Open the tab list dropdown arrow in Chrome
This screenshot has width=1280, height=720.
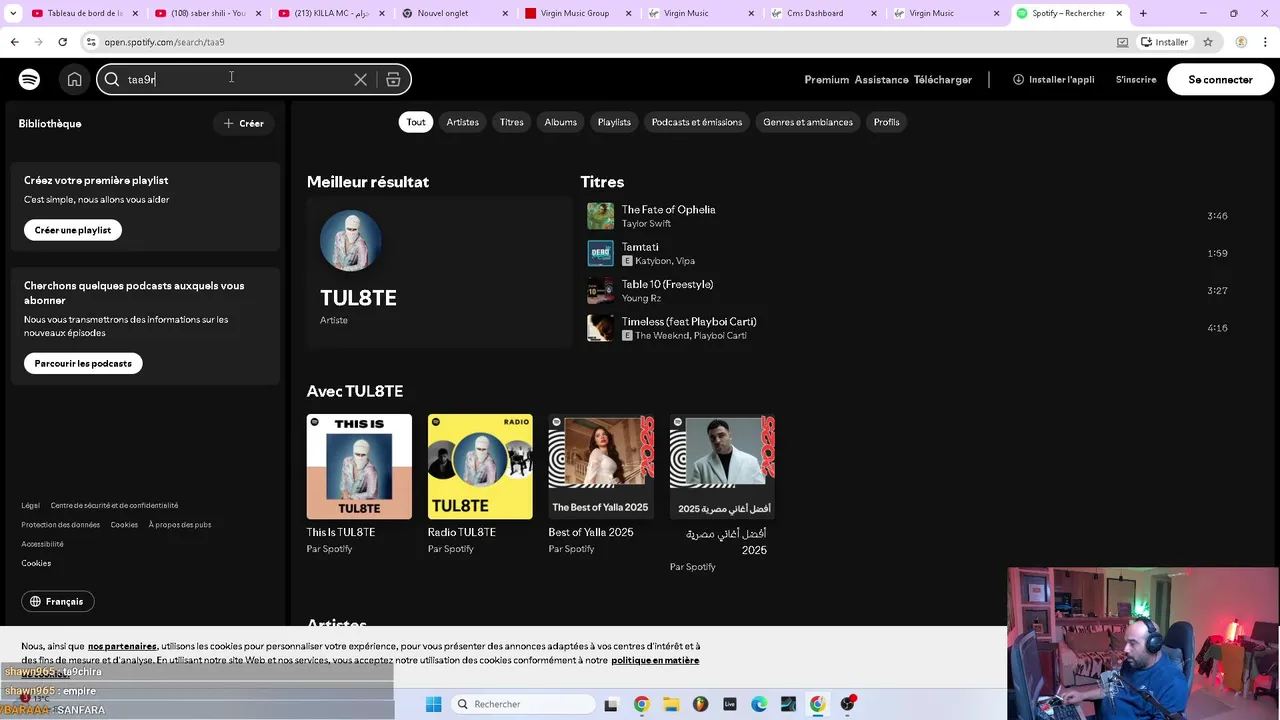(x=13, y=13)
